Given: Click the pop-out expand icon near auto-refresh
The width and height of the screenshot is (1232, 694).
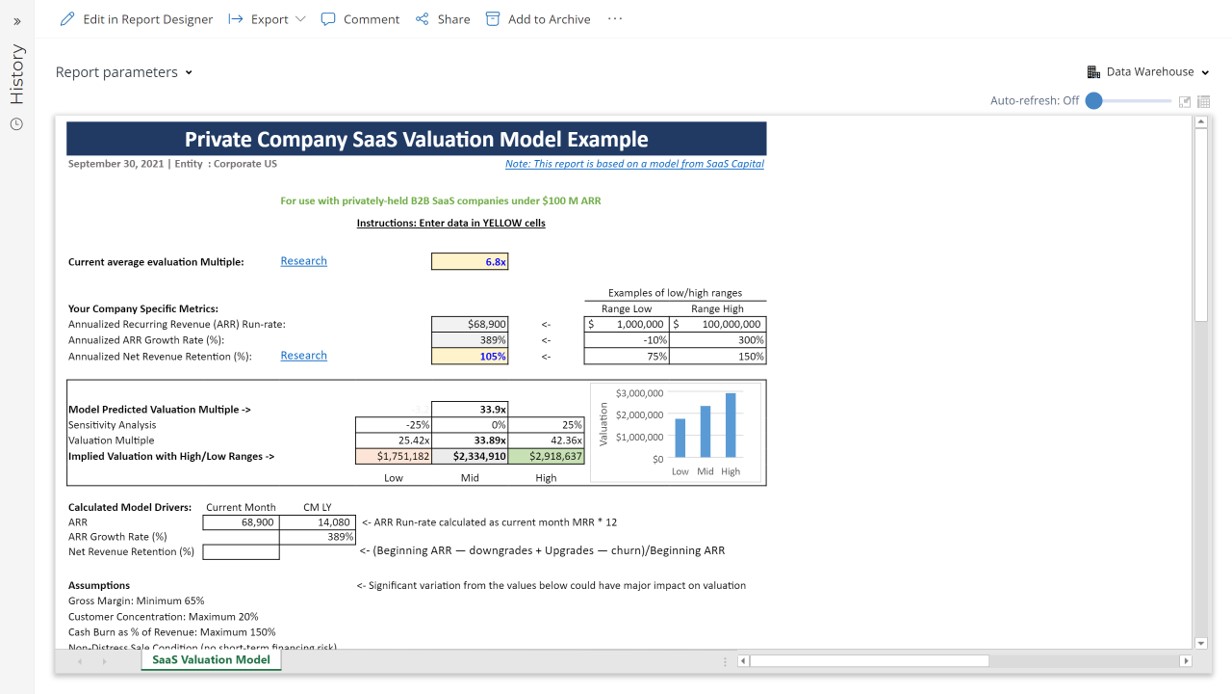Looking at the screenshot, I should (1185, 101).
